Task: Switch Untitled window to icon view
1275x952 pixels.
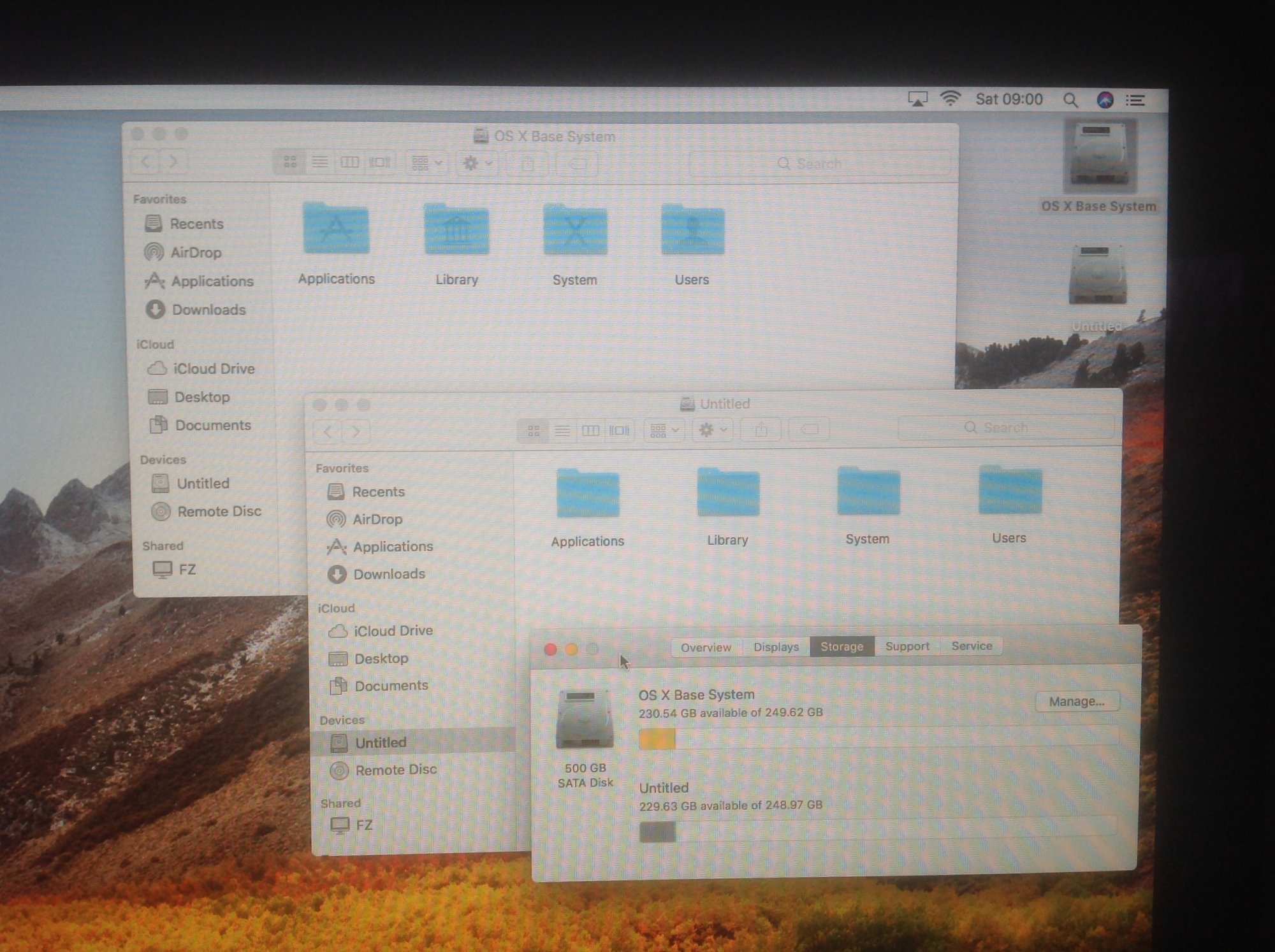Action: [534, 431]
